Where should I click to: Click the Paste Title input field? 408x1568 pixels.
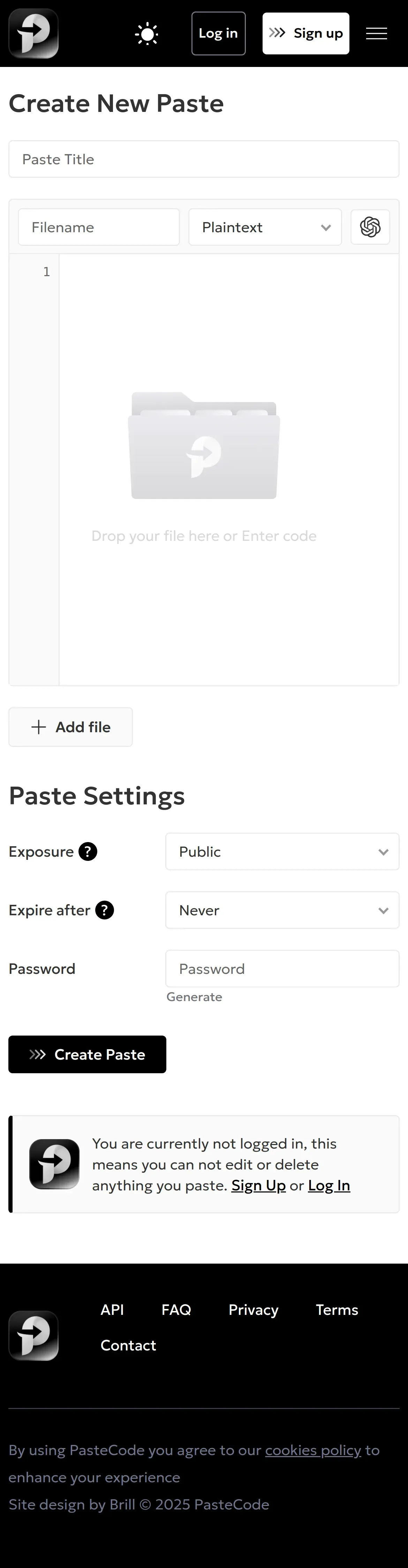(x=204, y=159)
